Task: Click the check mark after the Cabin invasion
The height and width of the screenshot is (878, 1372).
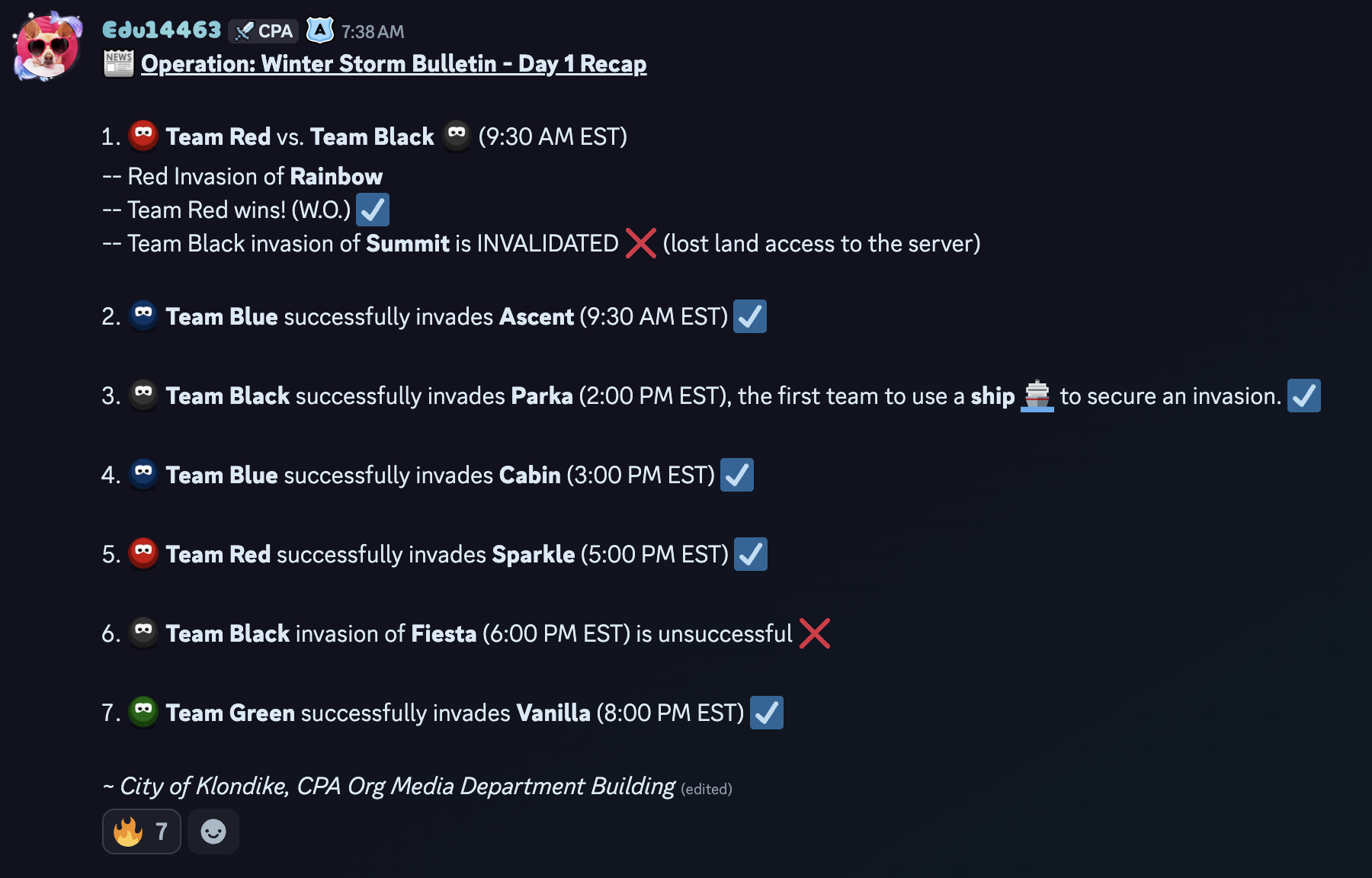Action: coord(736,475)
